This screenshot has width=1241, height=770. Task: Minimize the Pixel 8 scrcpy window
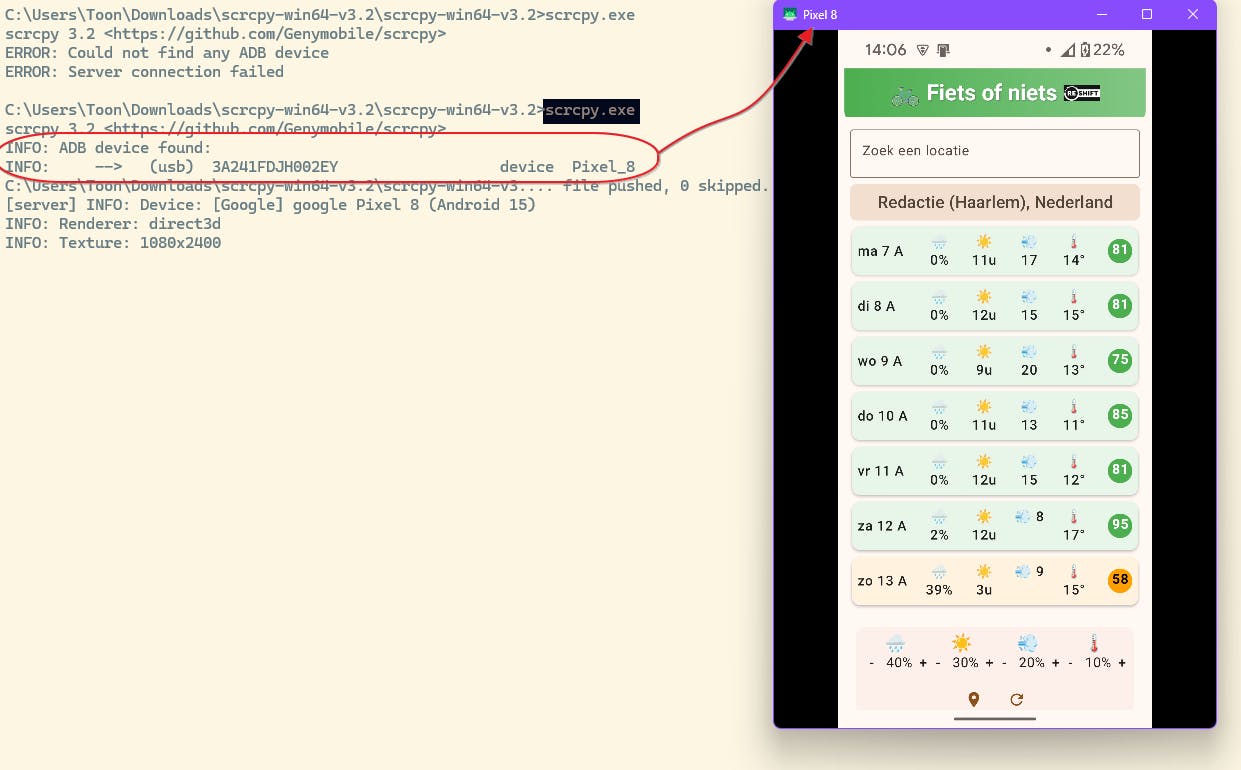(1102, 14)
